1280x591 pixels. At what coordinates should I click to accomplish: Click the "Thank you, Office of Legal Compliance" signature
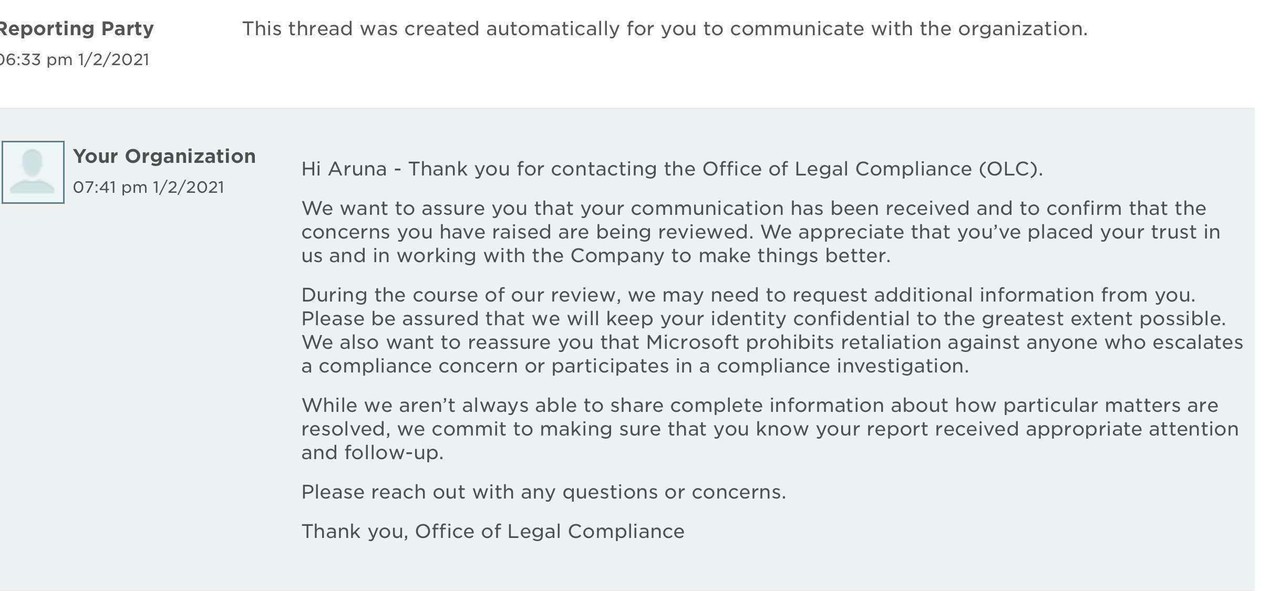[x=492, y=532]
